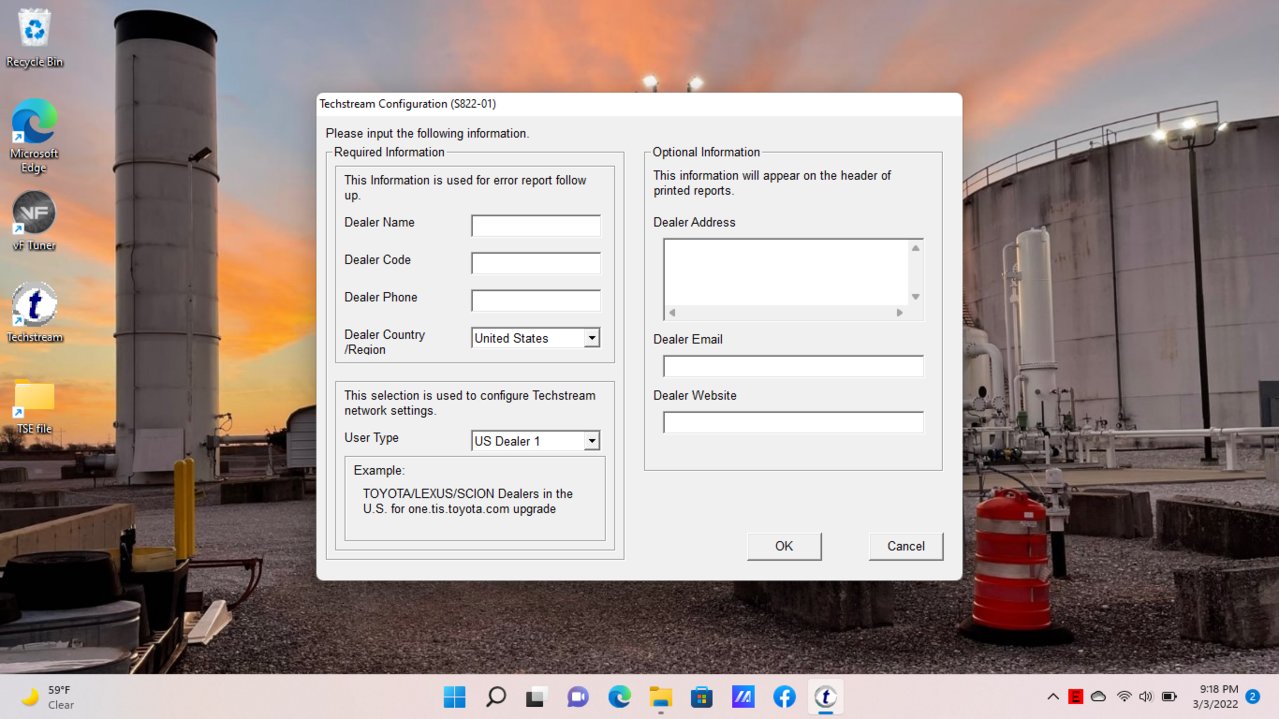
Task: Focus the Dealer Code text box
Action: pyautogui.click(x=536, y=263)
